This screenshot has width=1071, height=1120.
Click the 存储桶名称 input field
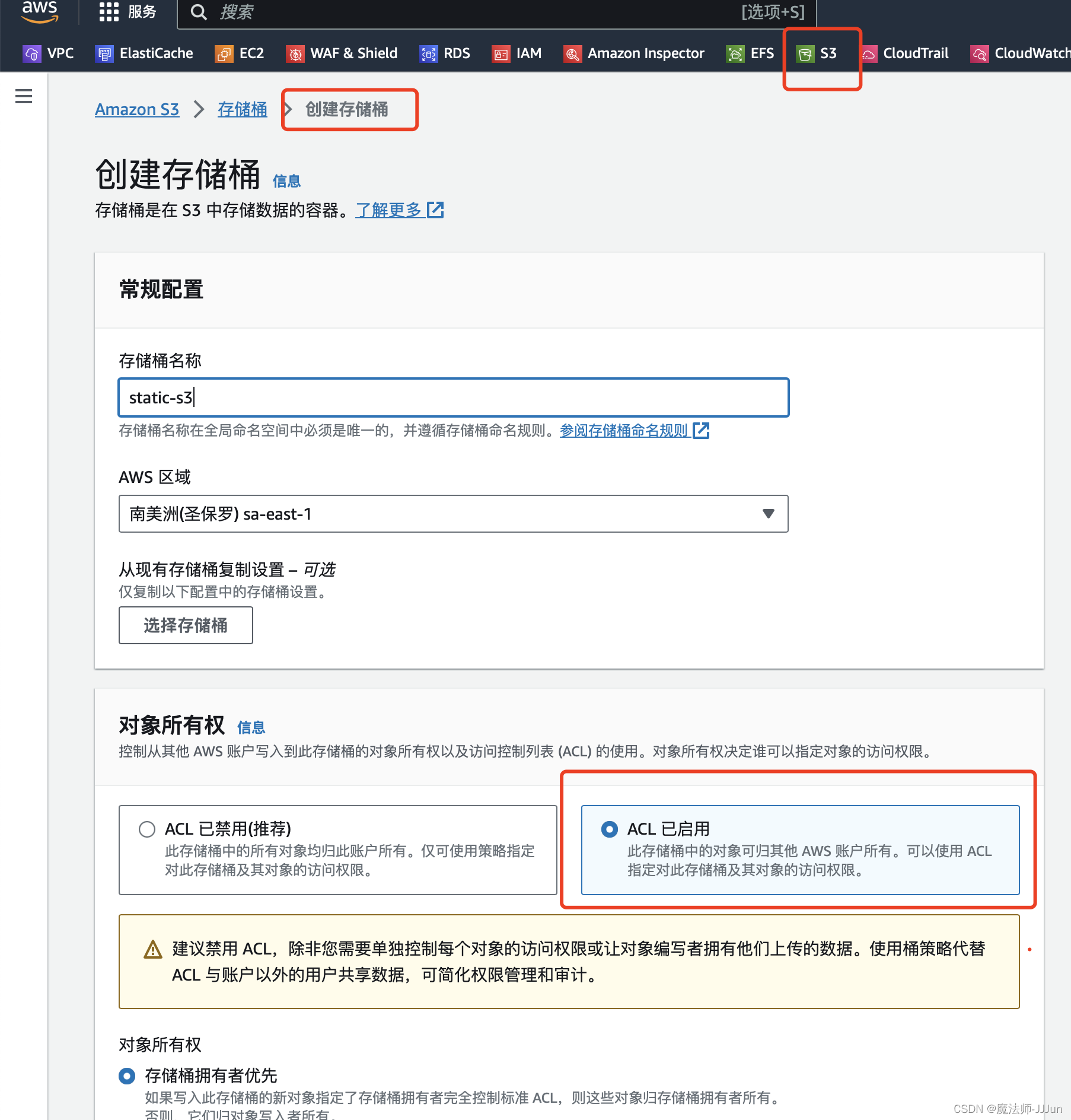(454, 397)
